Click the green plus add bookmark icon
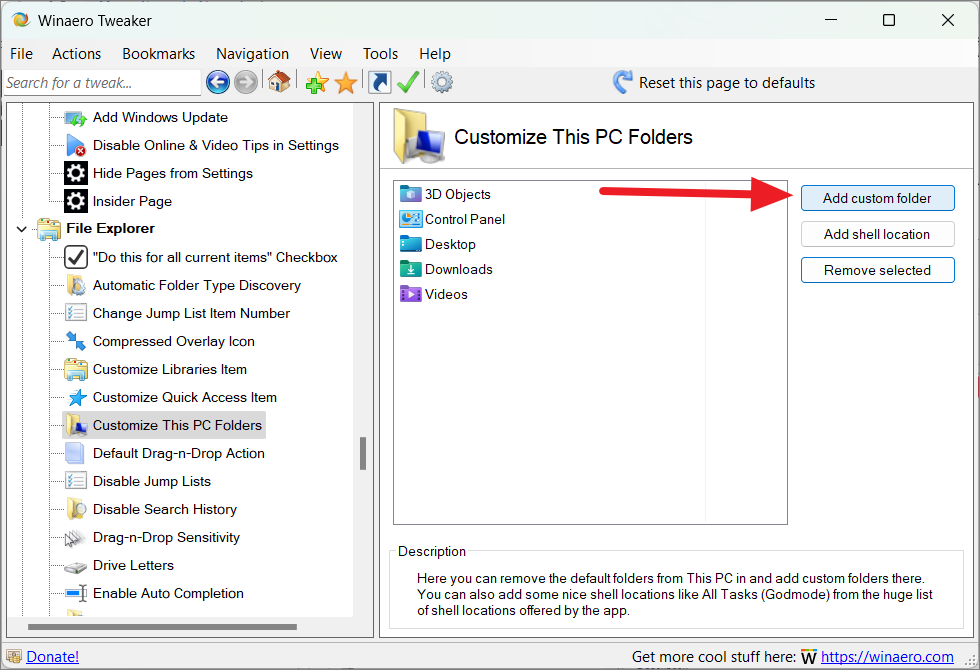 click(x=317, y=82)
